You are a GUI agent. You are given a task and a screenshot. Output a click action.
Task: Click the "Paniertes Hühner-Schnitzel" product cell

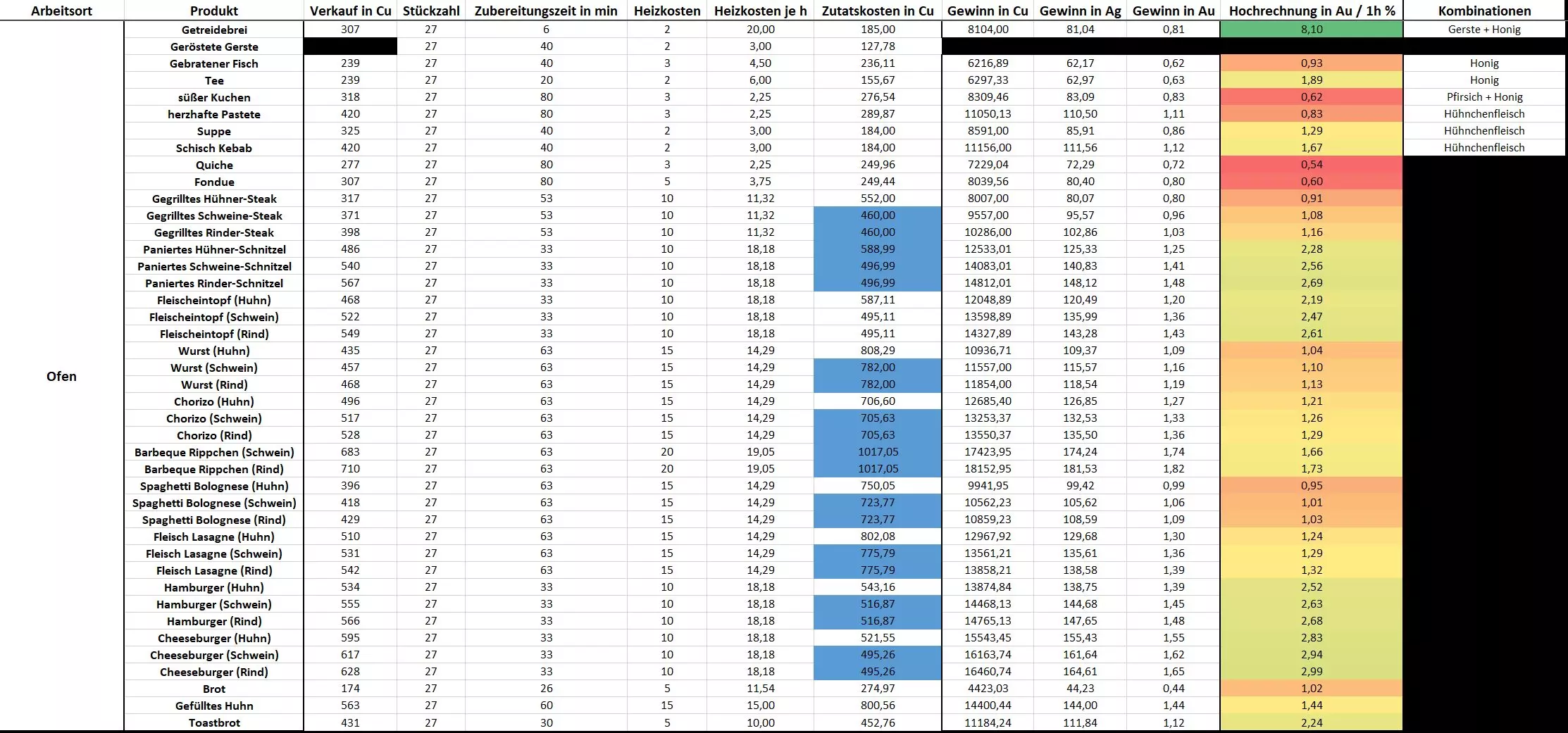[214, 249]
